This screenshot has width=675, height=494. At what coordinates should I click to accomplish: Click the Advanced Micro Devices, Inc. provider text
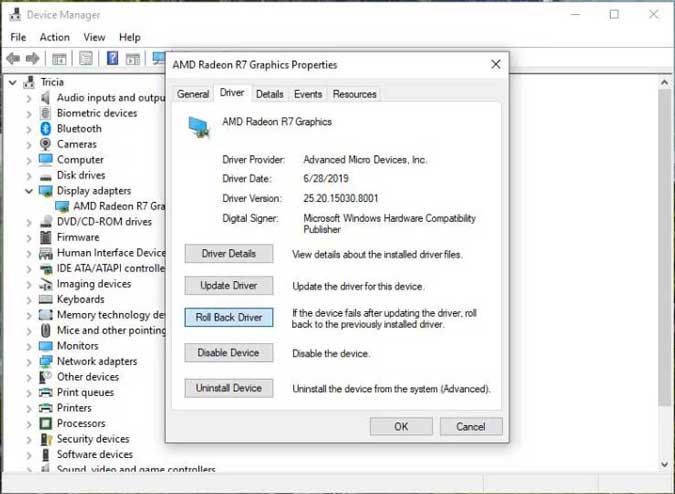365,160
